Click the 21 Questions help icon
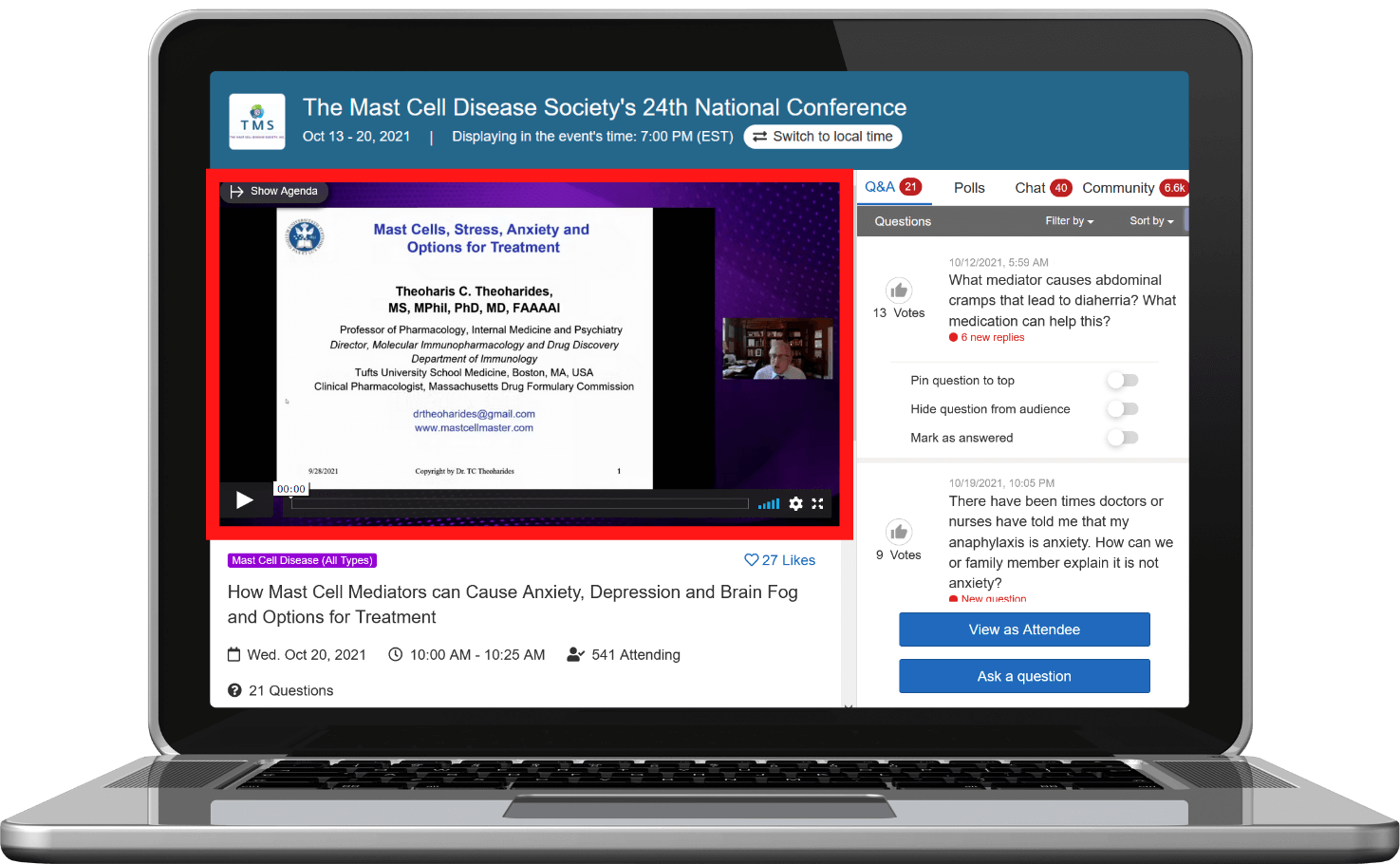1400x864 pixels. tap(234, 690)
